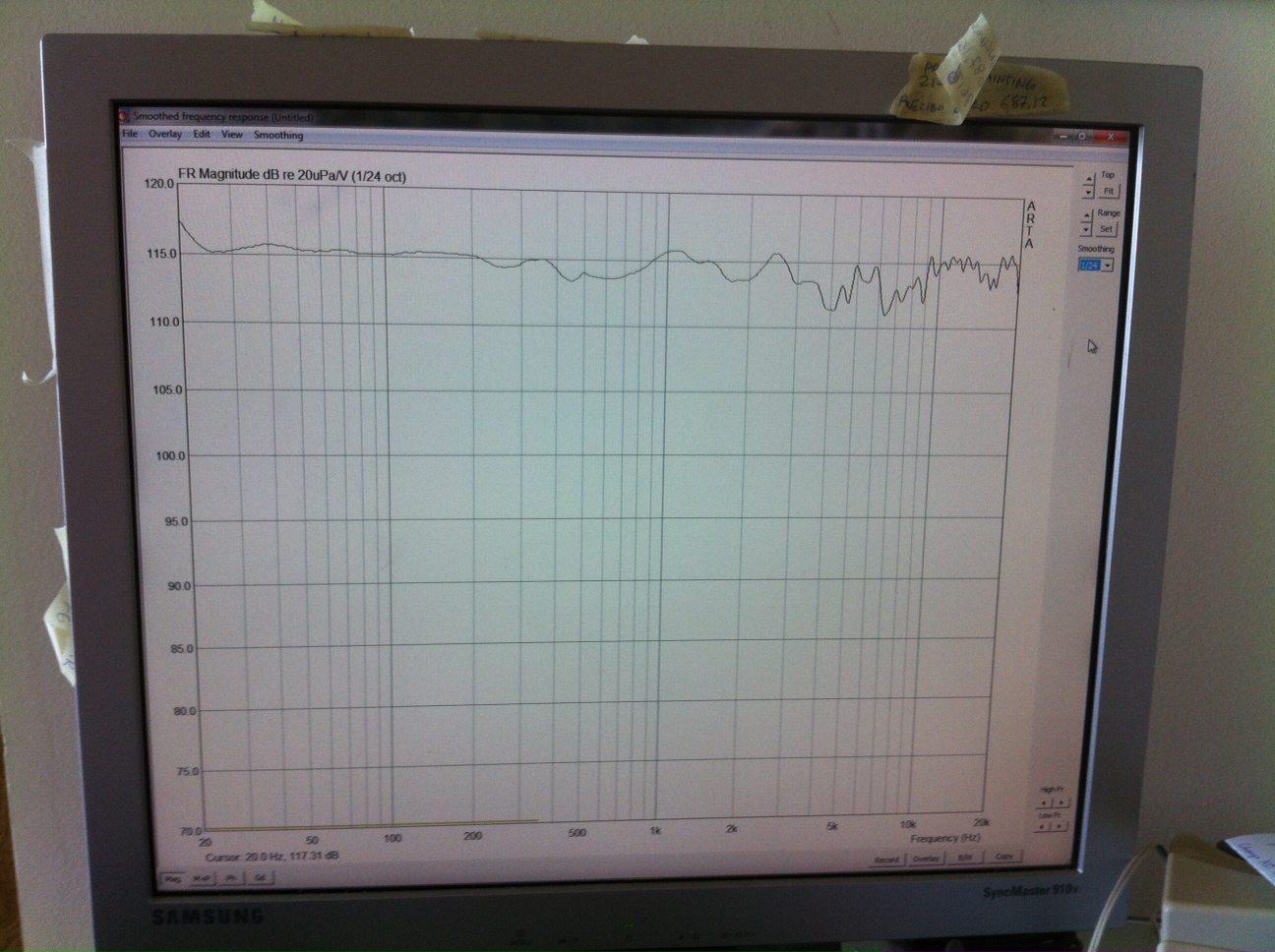Maximize the Smoothed frequency response window

1082,137
